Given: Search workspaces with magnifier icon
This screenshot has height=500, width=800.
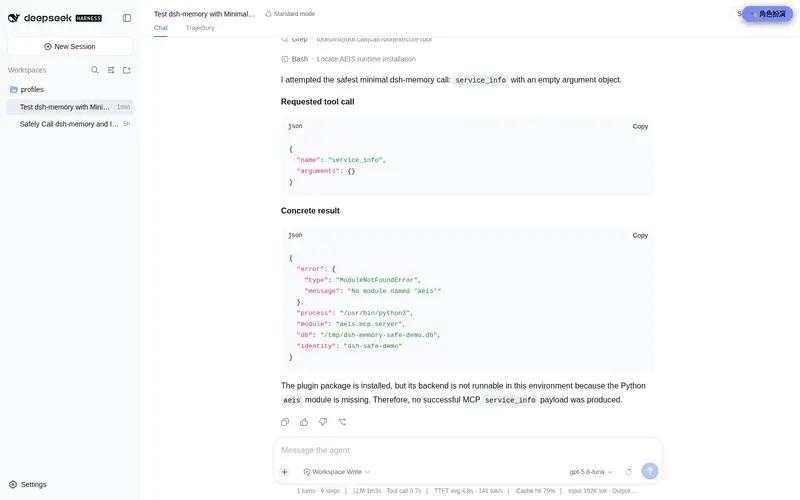Looking at the screenshot, I should (x=95, y=70).
